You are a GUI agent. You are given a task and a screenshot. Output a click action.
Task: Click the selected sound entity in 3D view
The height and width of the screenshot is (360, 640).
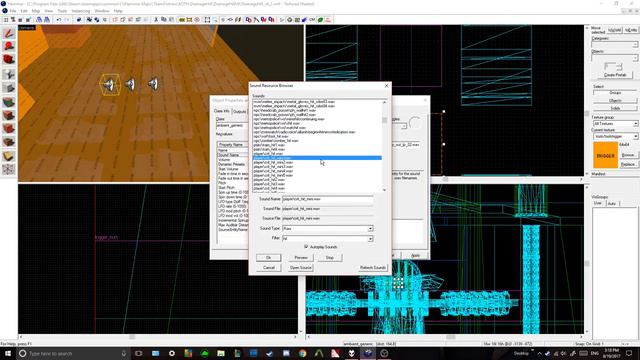[109, 84]
